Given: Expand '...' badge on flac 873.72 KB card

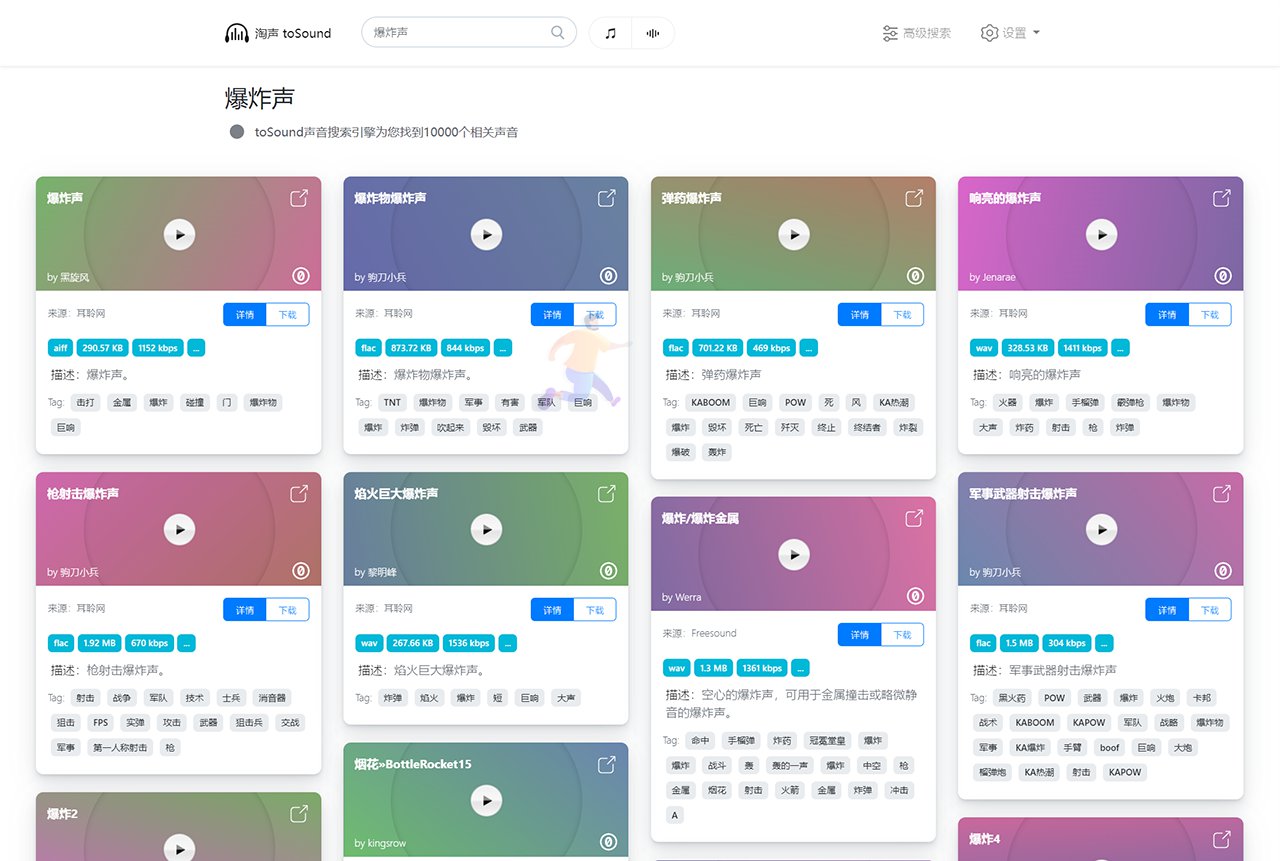Looking at the screenshot, I should tap(502, 348).
